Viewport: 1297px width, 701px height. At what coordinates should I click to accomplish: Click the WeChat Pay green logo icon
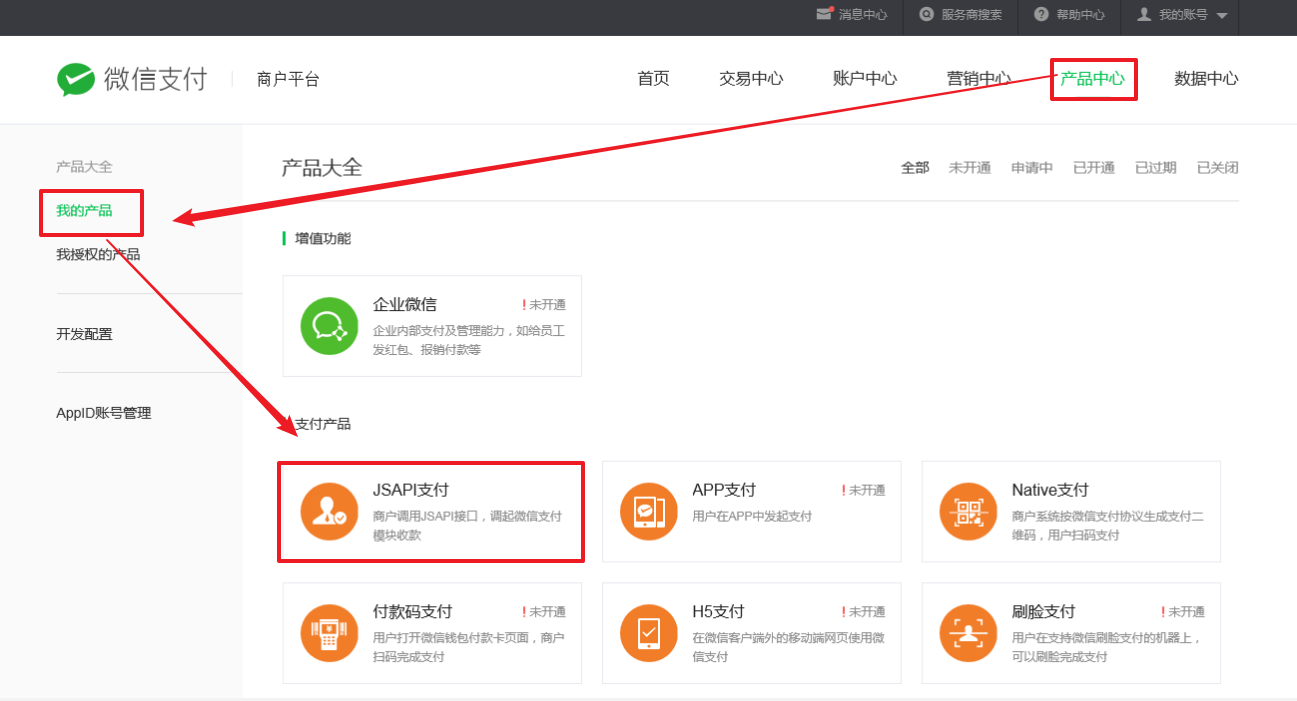(x=76, y=80)
